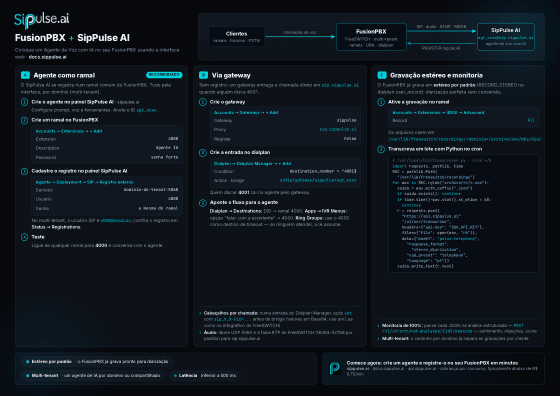Screen dimensions: 560x396
Task: Click the SipPulse AI box in diagram
Action: click(x=506, y=37)
